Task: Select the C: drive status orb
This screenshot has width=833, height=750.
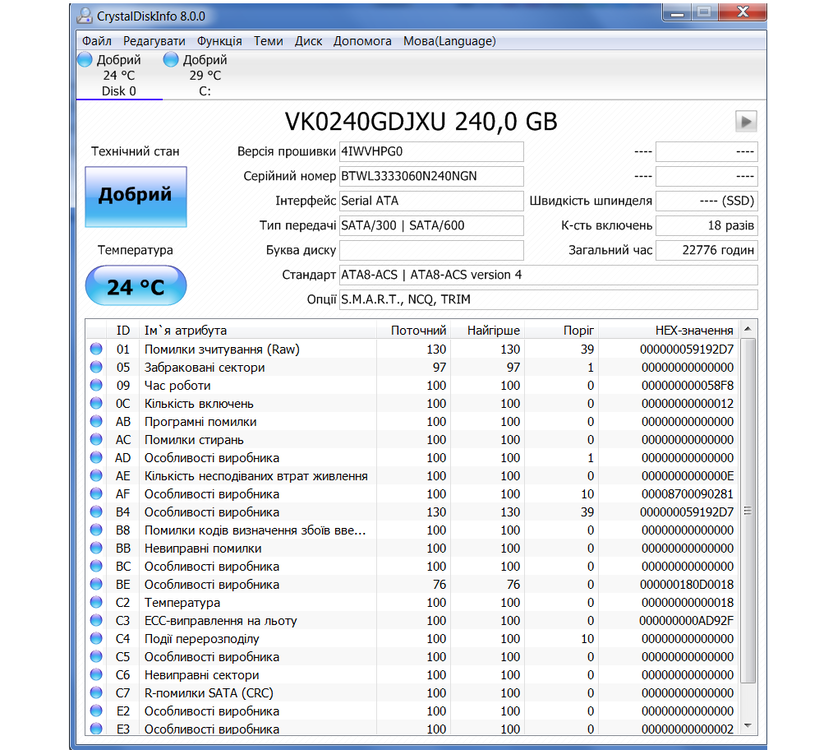Action: [171, 60]
